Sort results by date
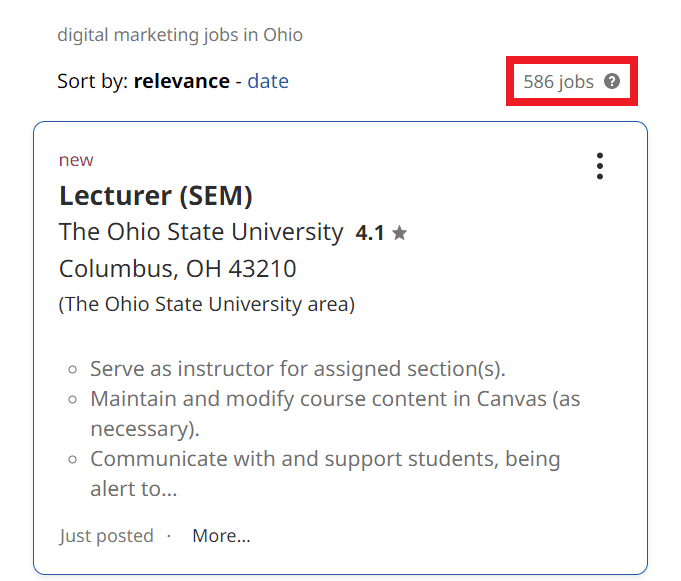Image resolution: width=681 pixels, height=581 pixels. (x=268, y=81)
